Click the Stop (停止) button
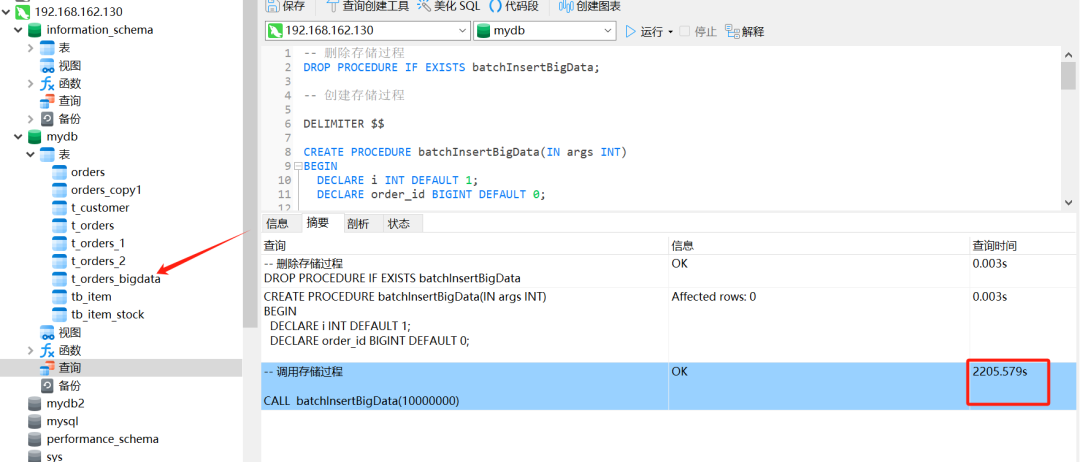The image size is (1080, 462). click(698, 32)
